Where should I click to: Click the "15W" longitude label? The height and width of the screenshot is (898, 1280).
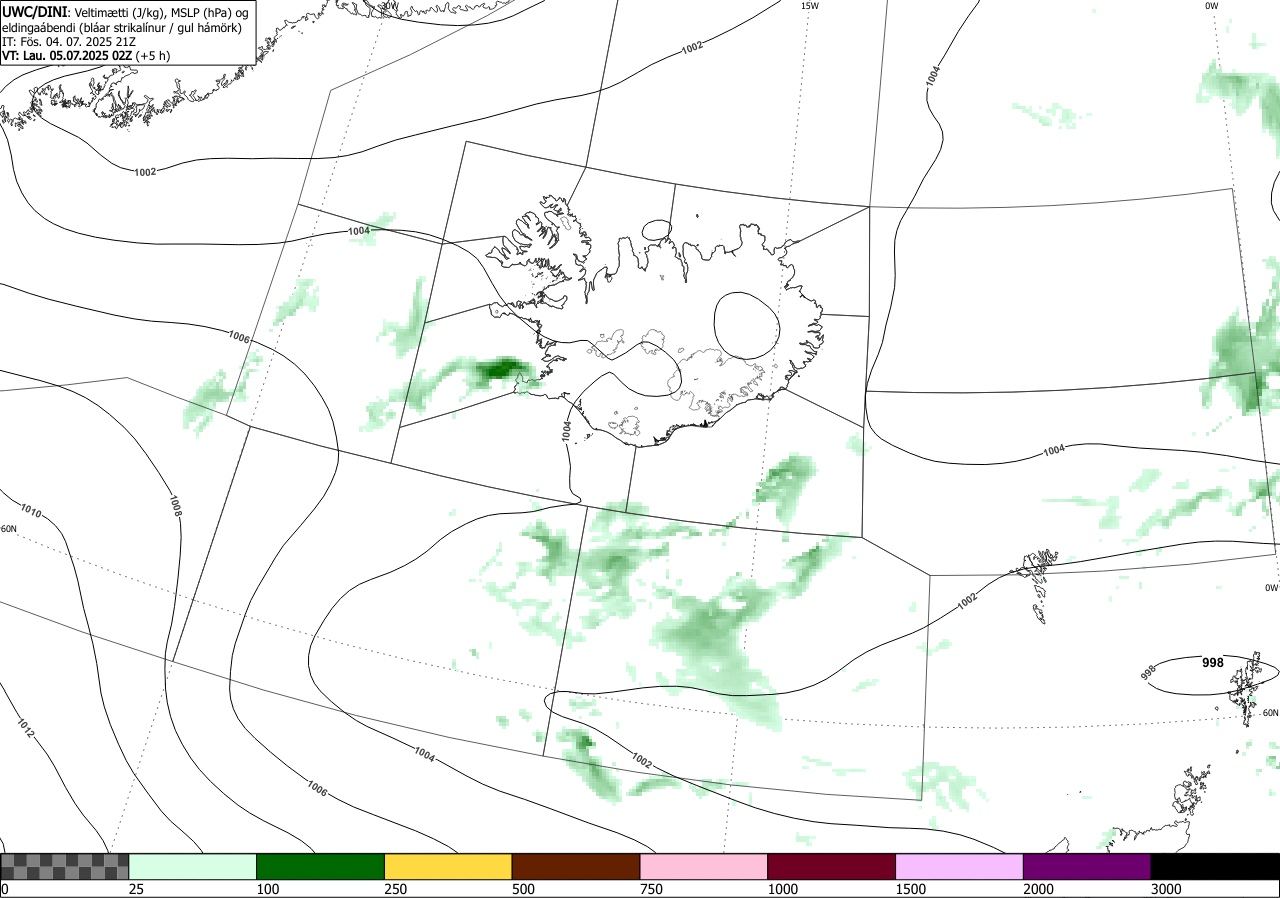pos(809,6)
